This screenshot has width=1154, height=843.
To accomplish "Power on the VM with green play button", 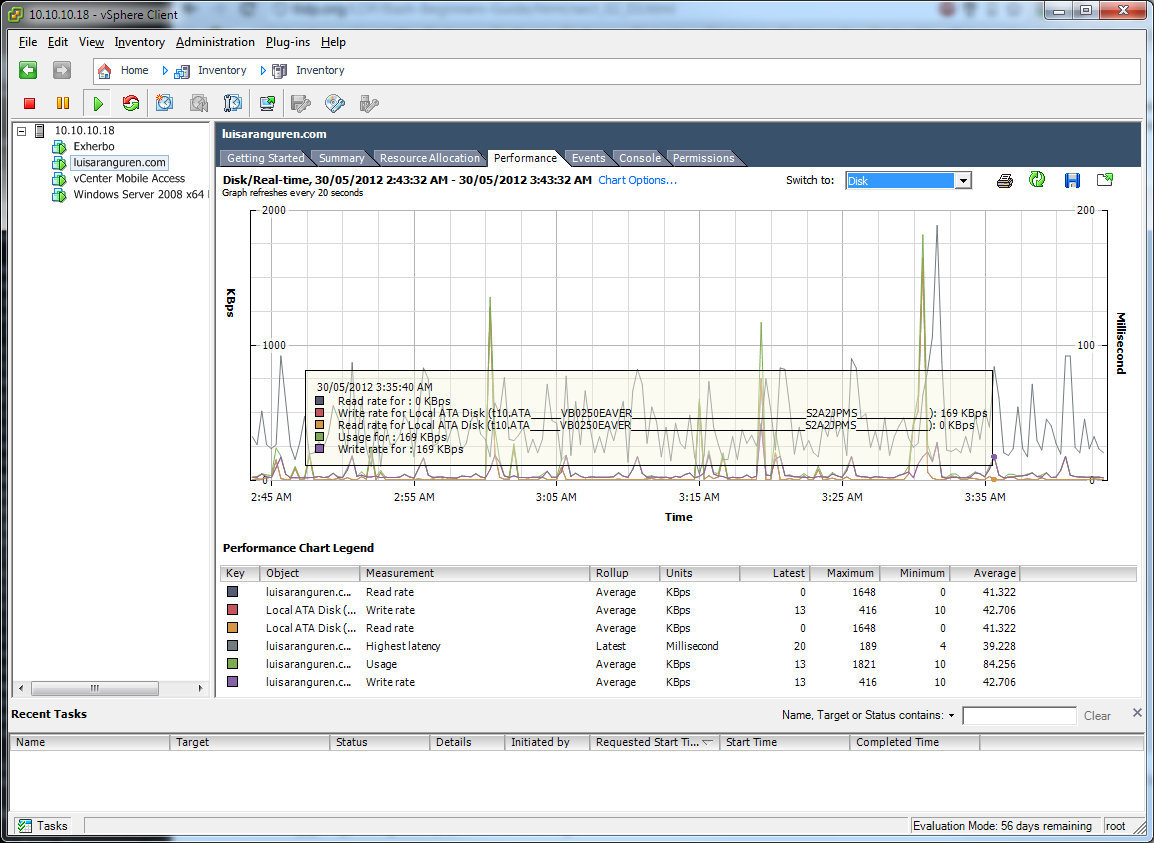I will [97, 104].
